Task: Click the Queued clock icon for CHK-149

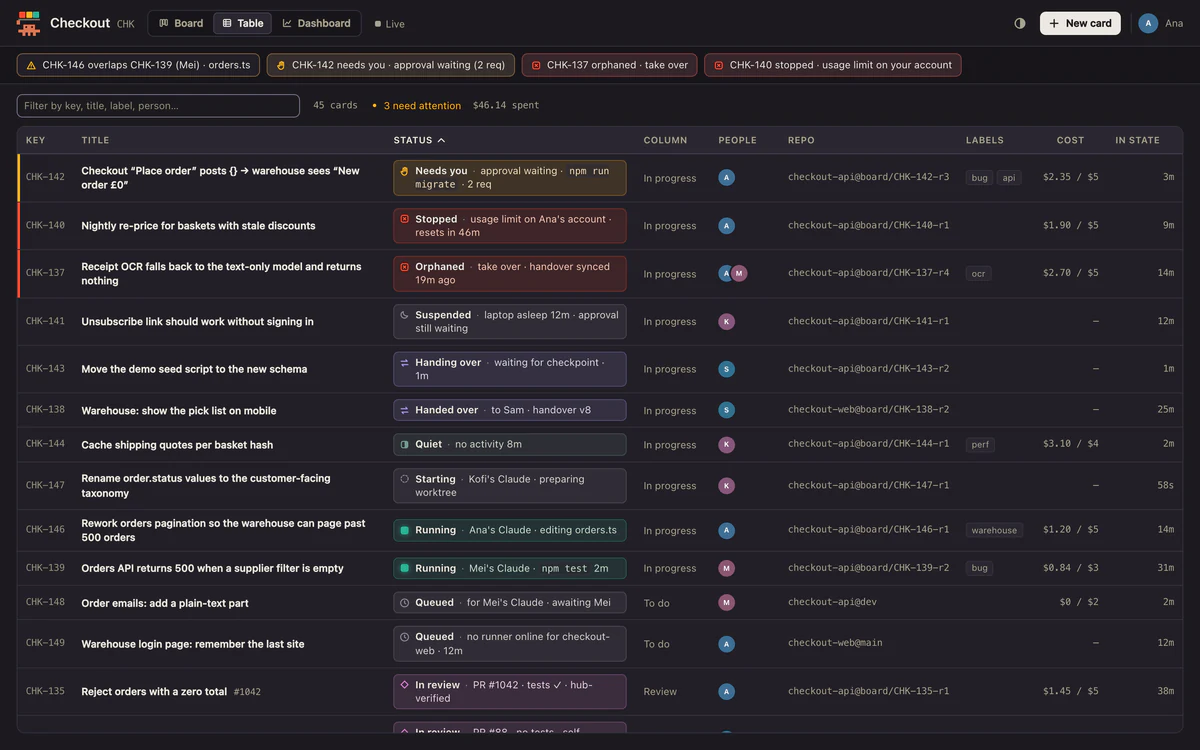Action: (x=405, y=637)
